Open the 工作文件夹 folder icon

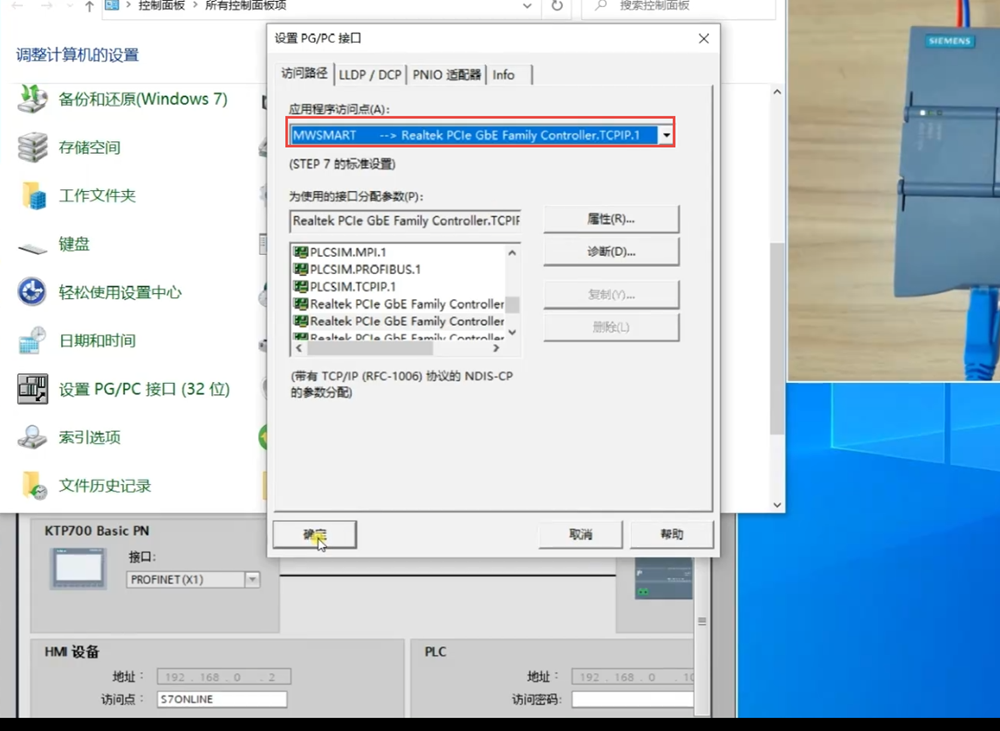click(x=33, y=196)
